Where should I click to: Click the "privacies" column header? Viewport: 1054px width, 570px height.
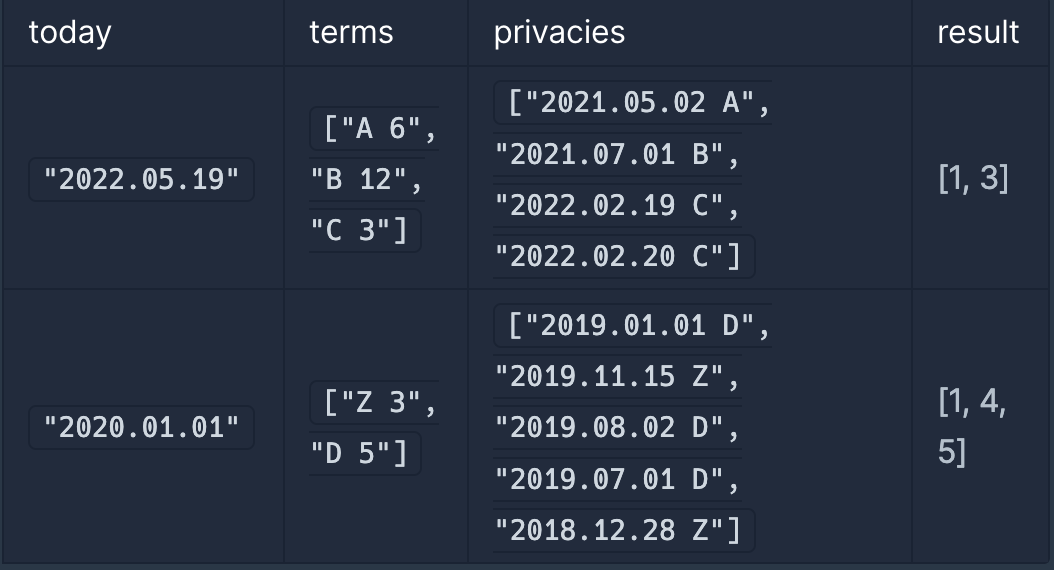click(559, 32)
